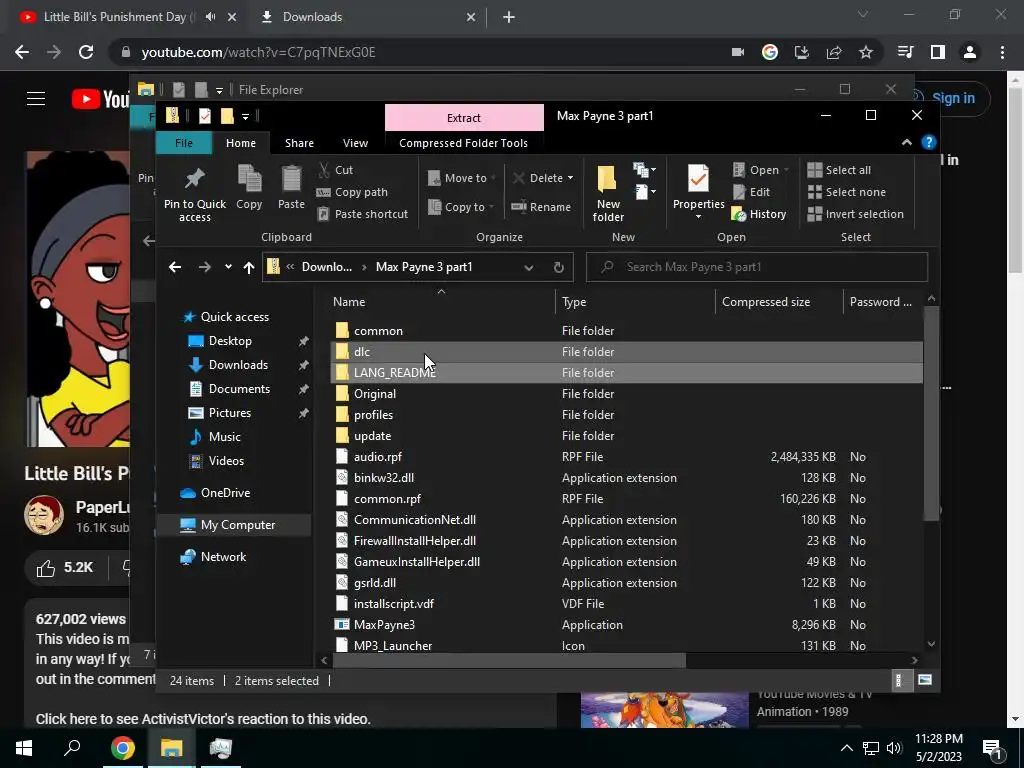Open the Move to dropdown

[x=461, y=178]
